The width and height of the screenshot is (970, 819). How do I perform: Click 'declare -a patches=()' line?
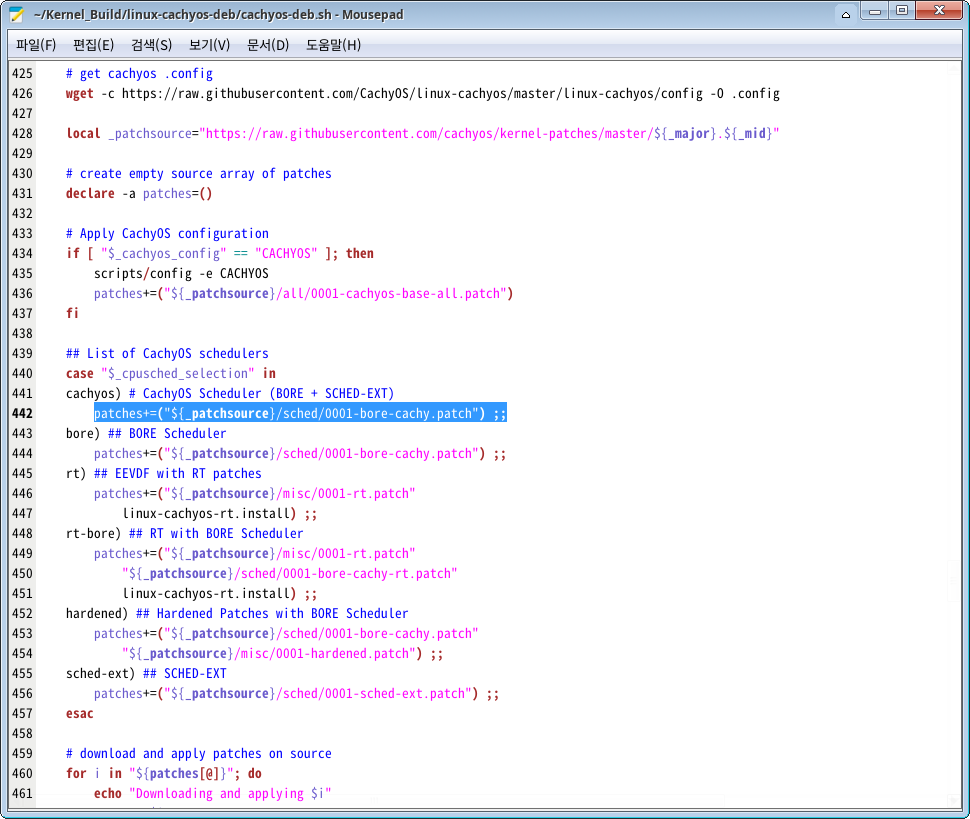[x=139, y=194]
